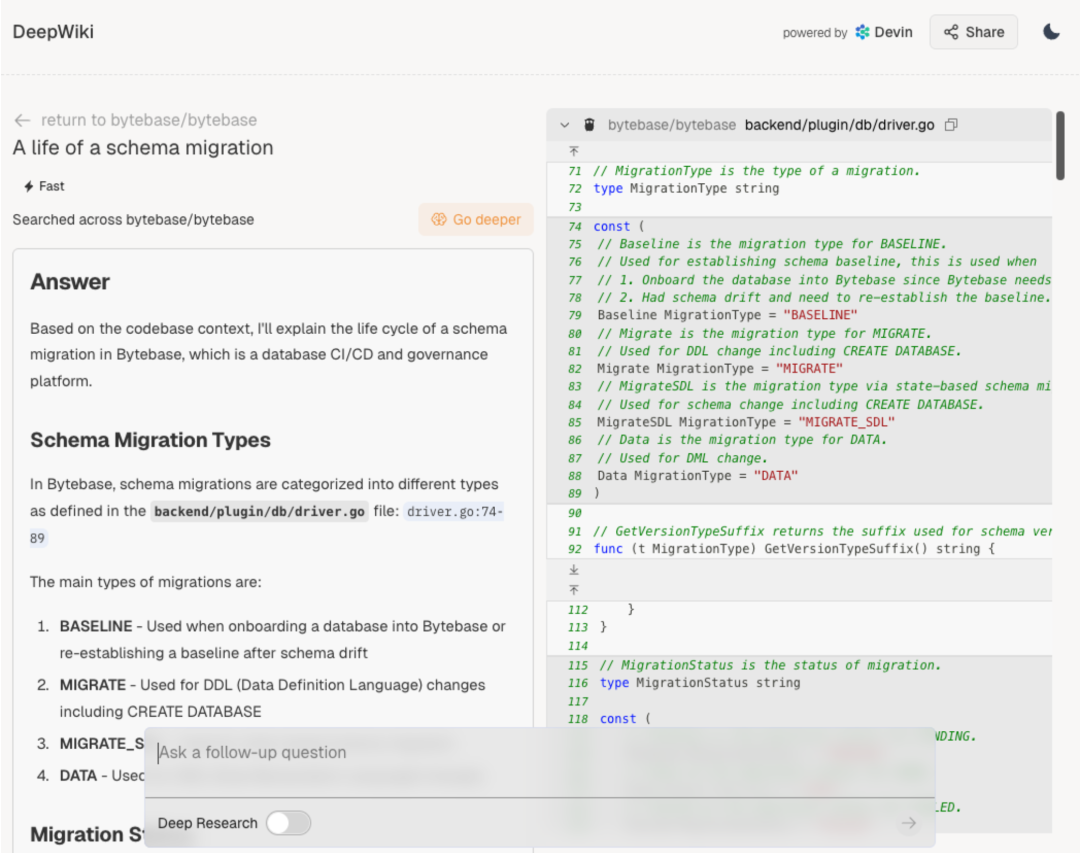Screen dimensions: 1080x853
Task: Expand code lines below line 92
Action: (x=574, y=570)
